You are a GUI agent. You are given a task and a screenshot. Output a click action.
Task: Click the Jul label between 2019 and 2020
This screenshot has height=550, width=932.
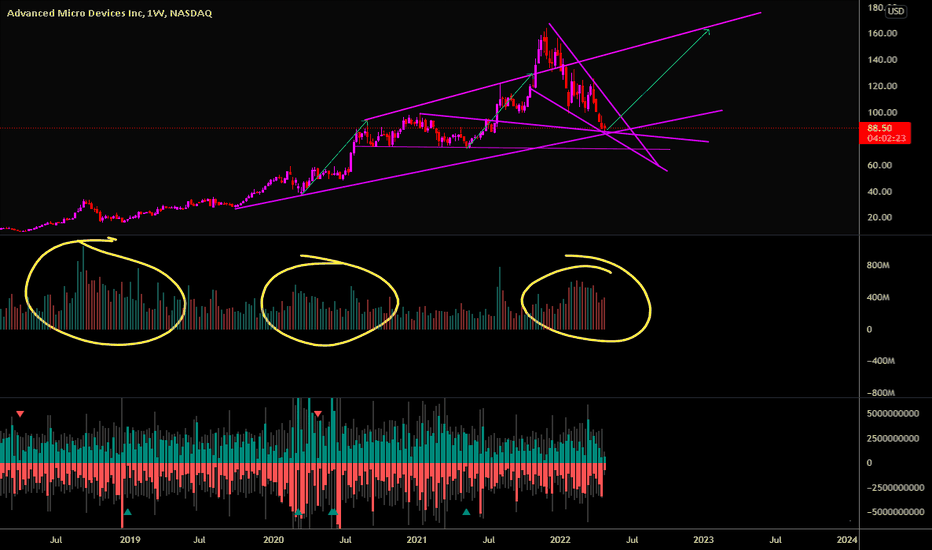(200, 540)
